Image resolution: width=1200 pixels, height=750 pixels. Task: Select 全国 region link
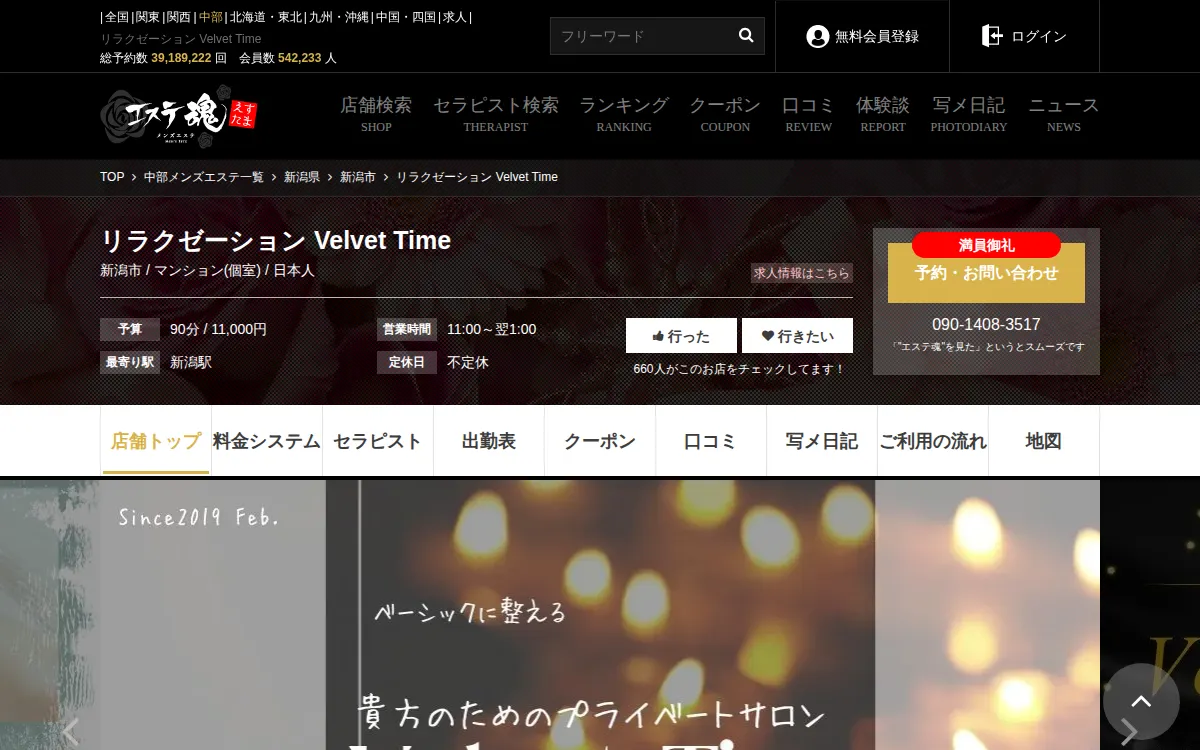(117, 17)
